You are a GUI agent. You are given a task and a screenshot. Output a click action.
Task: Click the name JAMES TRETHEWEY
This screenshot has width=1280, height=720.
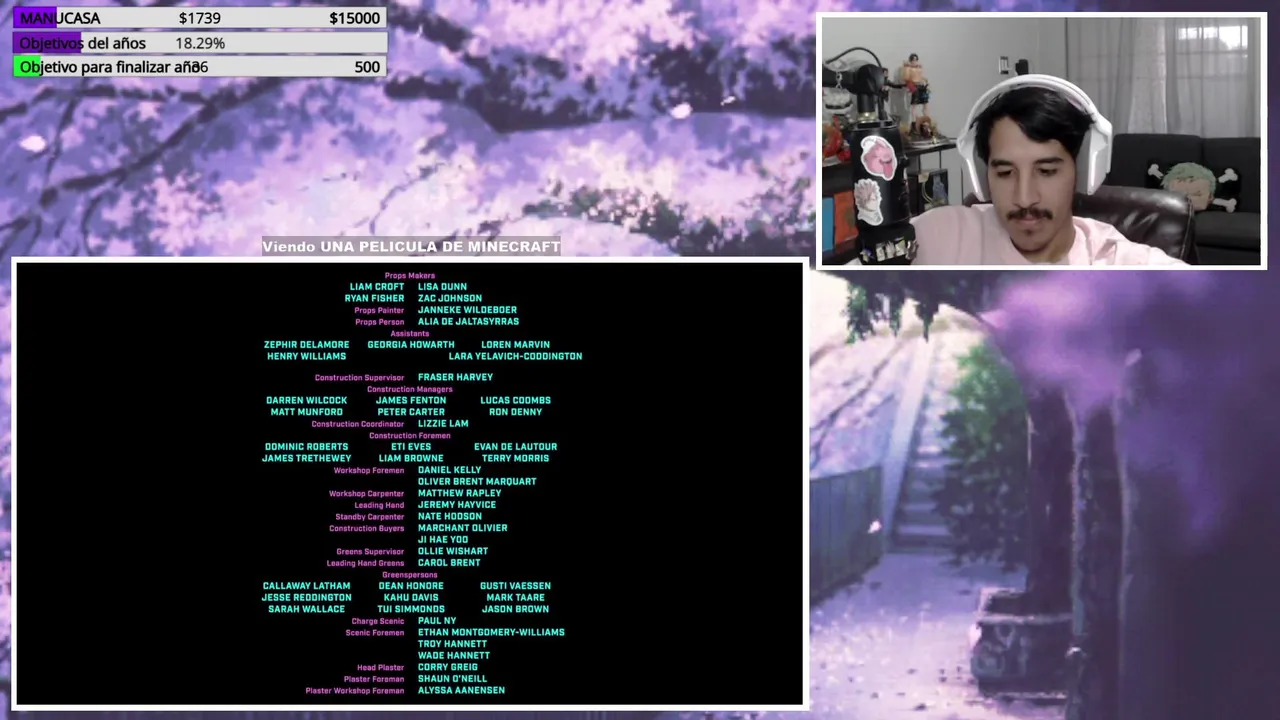coord(307,458)
